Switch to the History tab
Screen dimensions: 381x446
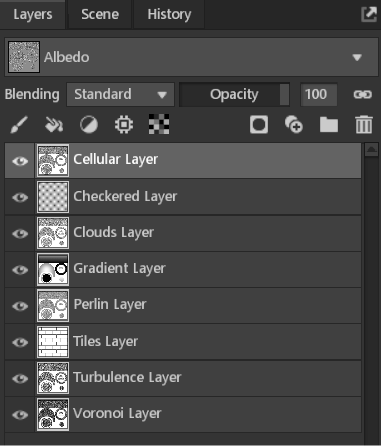(169, 14)
